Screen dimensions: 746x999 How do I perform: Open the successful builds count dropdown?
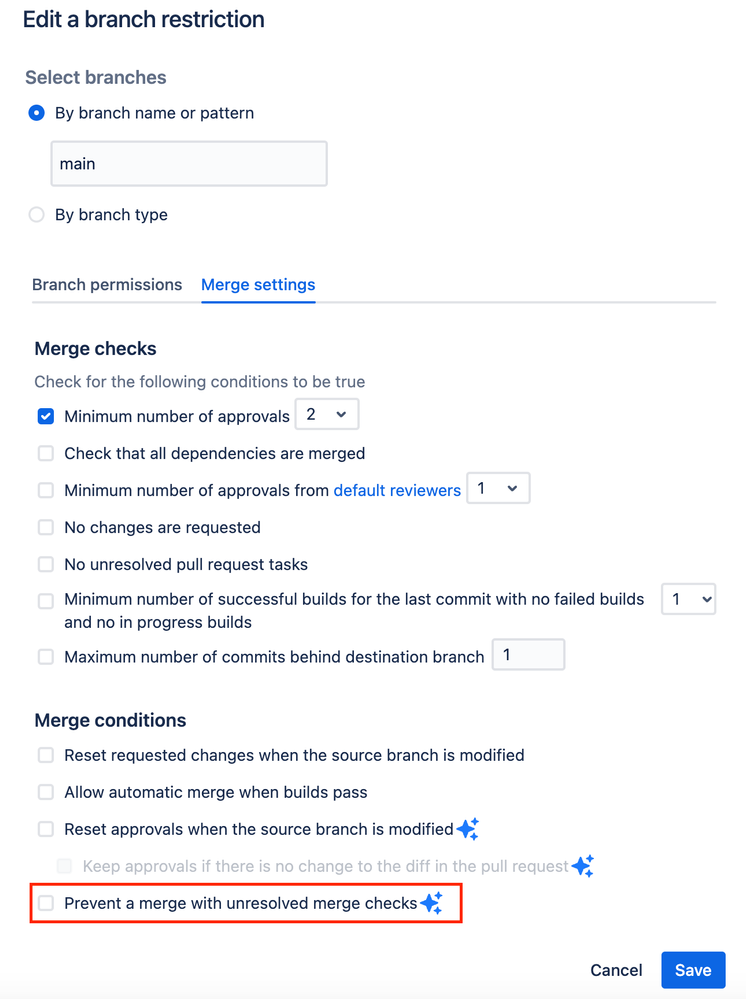click(x=688, y=598)
